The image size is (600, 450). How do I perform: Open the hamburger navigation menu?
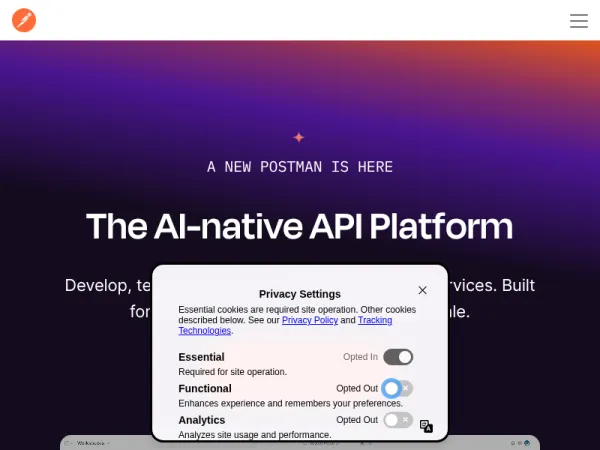(x=579, y=21)
